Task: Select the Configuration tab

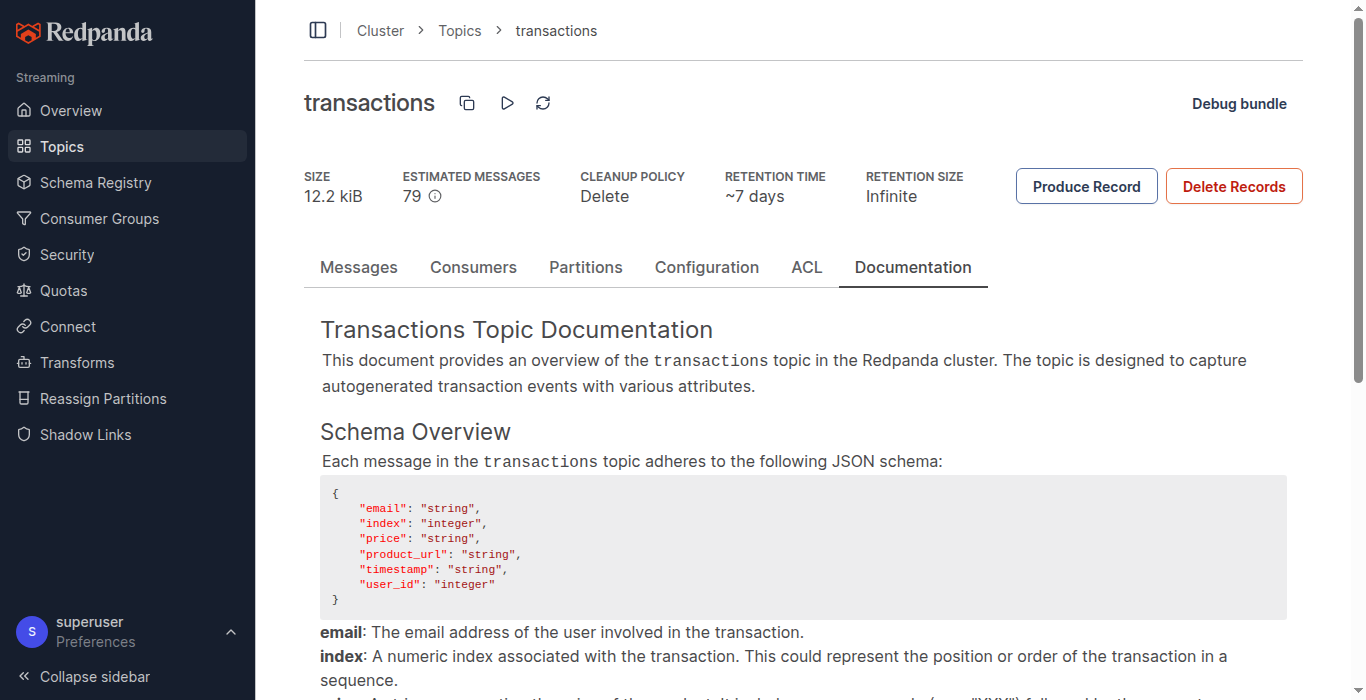Action: pos(707,267)
